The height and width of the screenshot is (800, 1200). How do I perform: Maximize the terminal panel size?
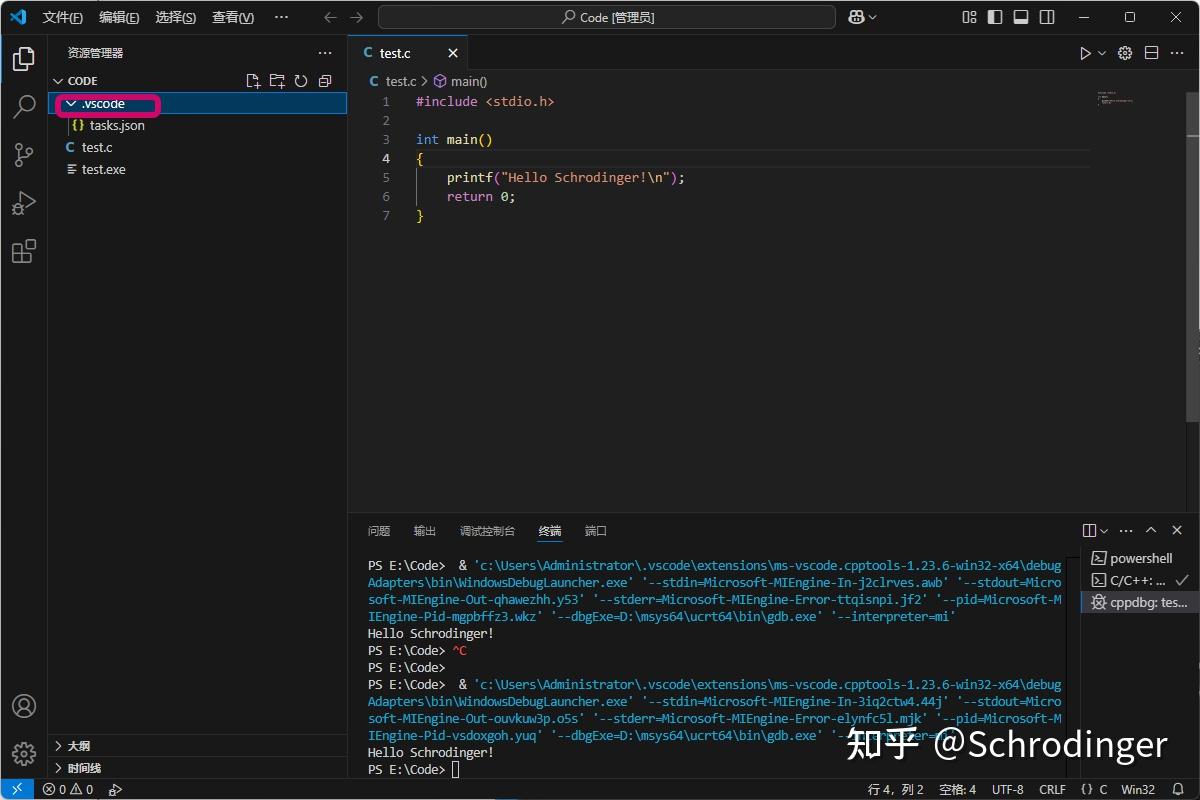coord(1151,531)
